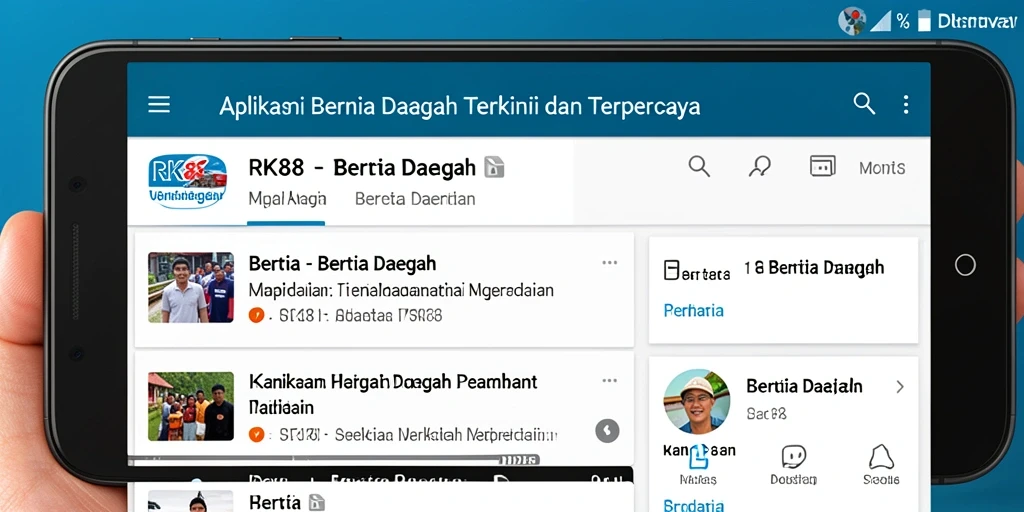
Task: Open the Bertia - Bertia Daegah headline
Action: (342, 264)
